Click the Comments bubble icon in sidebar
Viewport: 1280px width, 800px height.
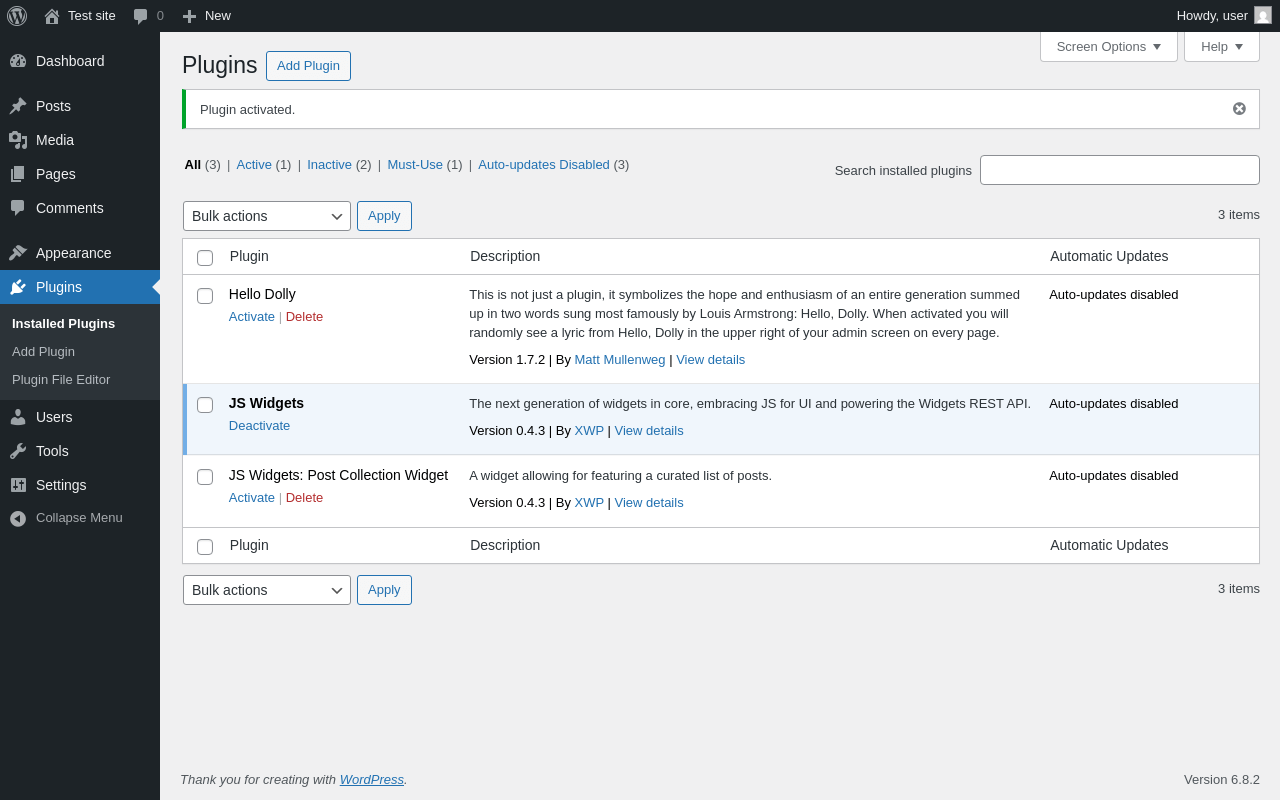[18, 208]
